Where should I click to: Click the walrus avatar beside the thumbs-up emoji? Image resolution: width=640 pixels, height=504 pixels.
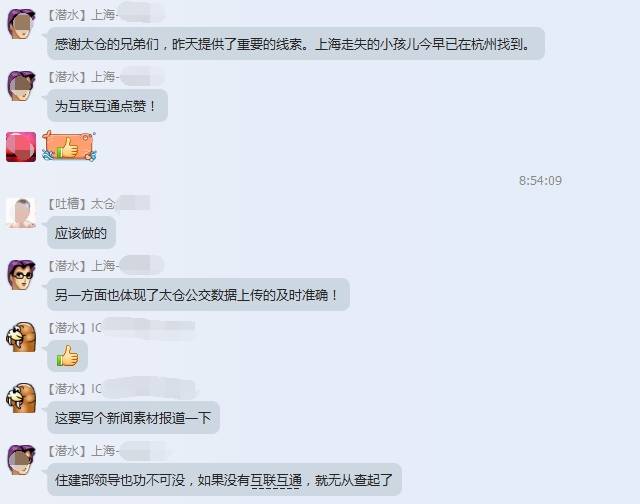pos(21,337)
